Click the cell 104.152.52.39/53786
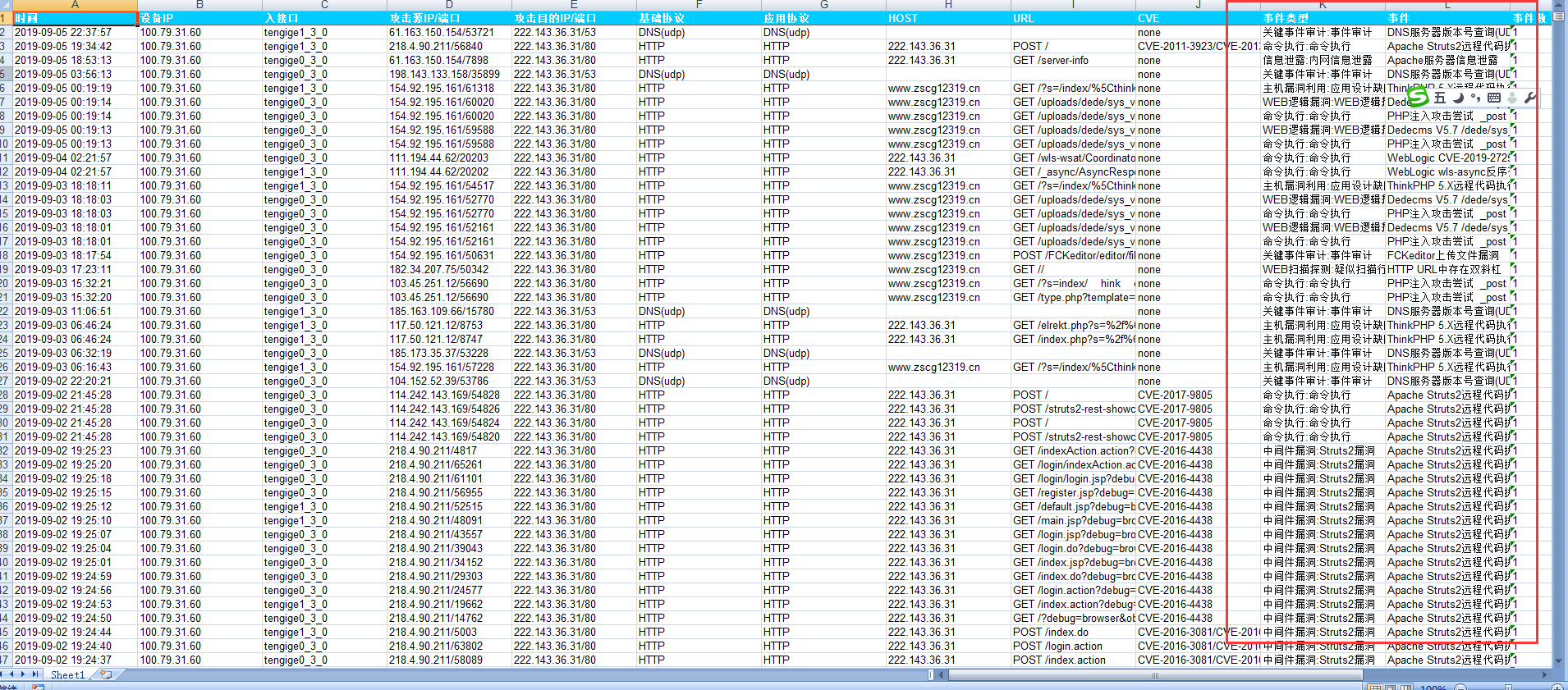The height and width of the screenshot is (690, 1568). (x=449, y=382)
